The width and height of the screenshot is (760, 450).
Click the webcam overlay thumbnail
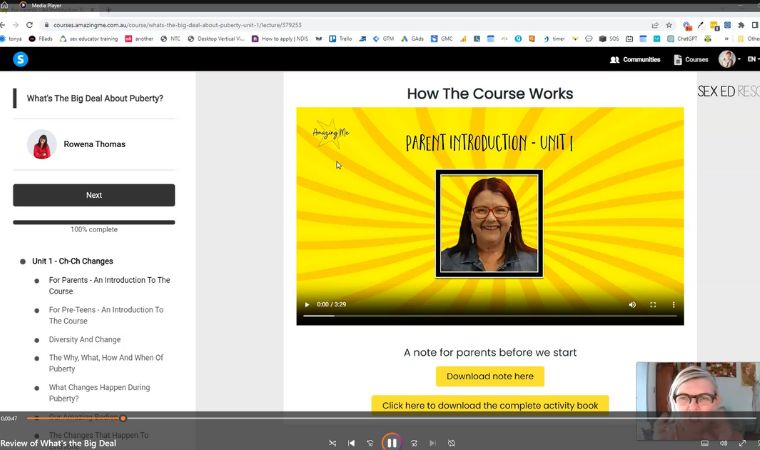[698, 401]
